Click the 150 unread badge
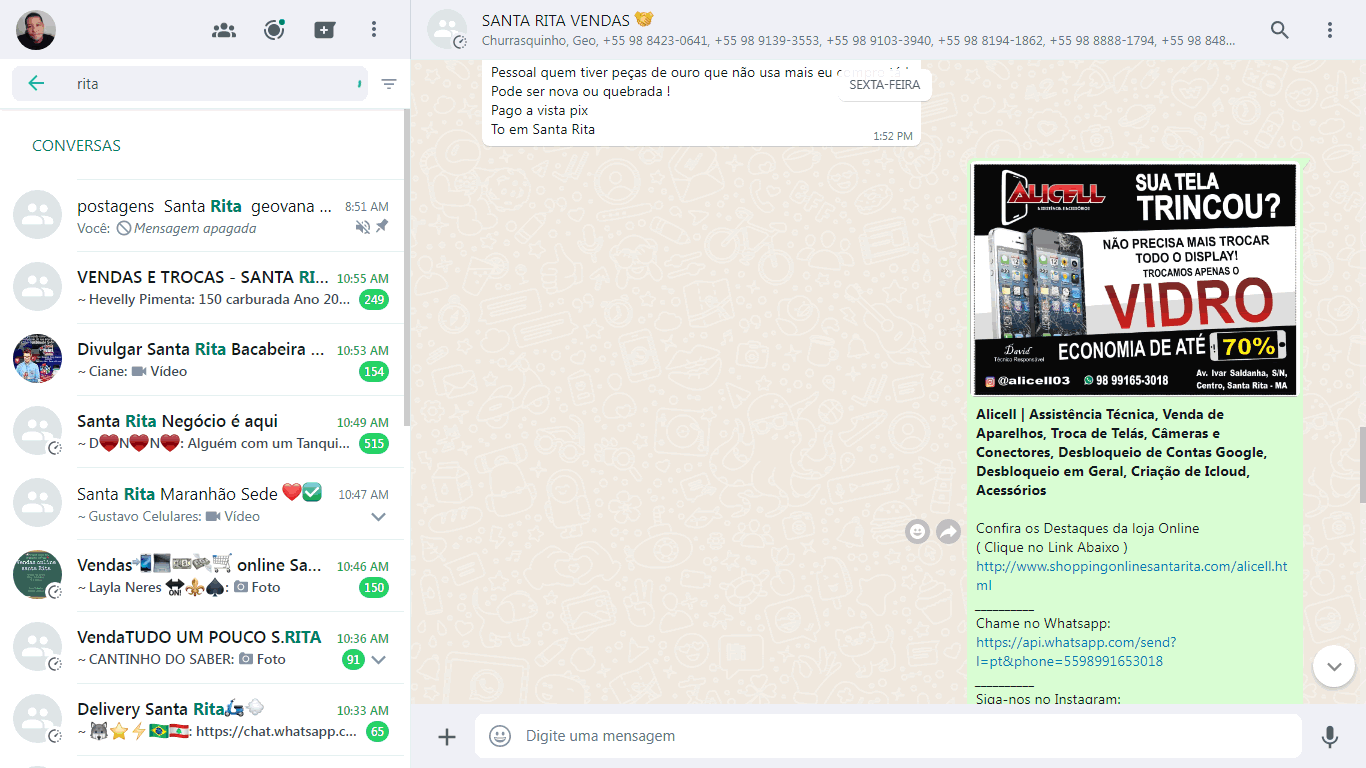Viewport: 1366px width, 768px height. pos(375,588)
